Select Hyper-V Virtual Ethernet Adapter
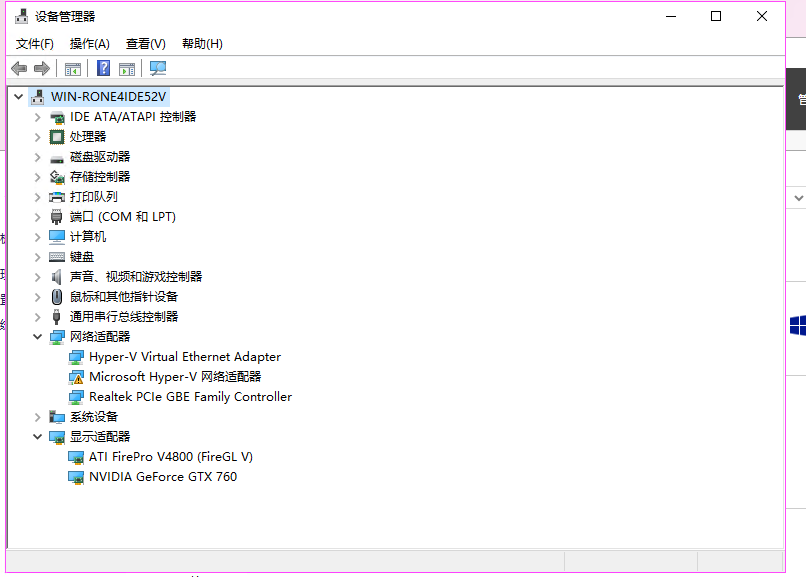Image resolution: width=806 pixels, height=577 pixels. tap(185, 357)
